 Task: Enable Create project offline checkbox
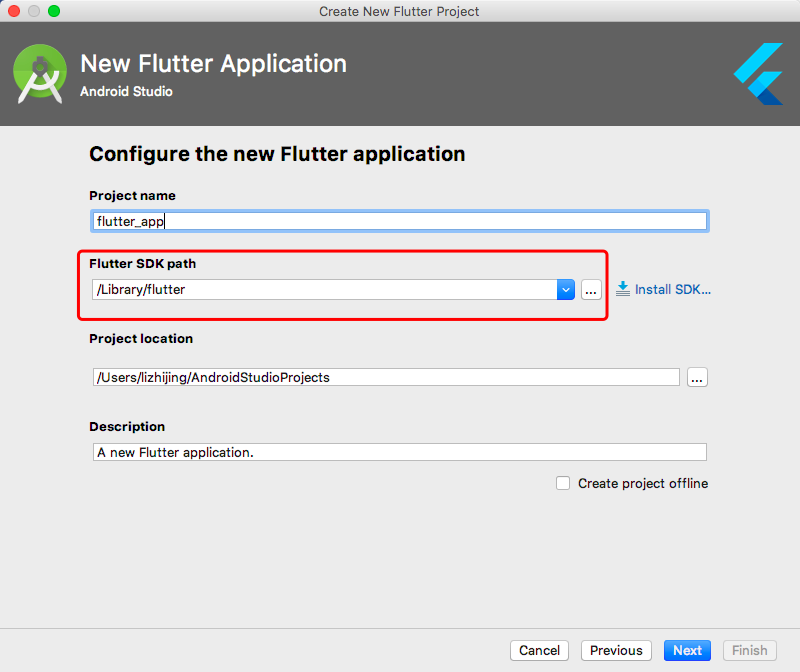click(563, 483)
